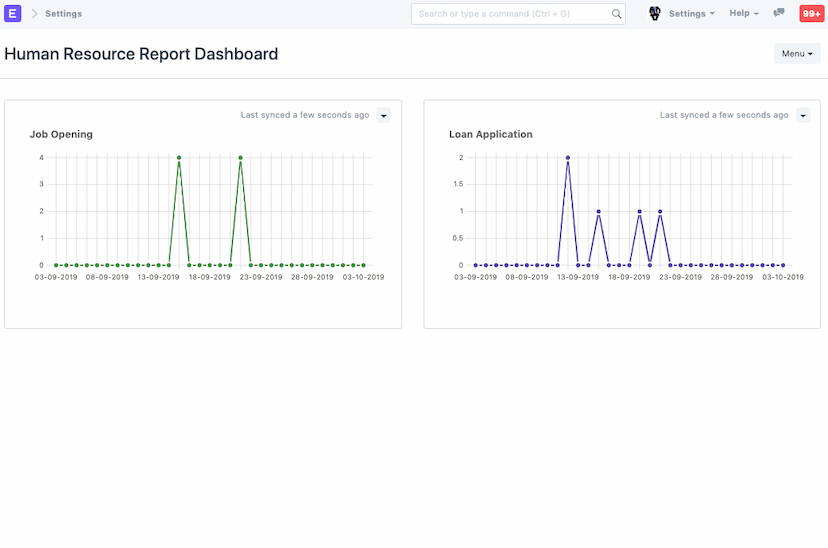The width and height of the screenshot is (828, 548).
Task: Click the Loan Application chart title
Action: 491,134
